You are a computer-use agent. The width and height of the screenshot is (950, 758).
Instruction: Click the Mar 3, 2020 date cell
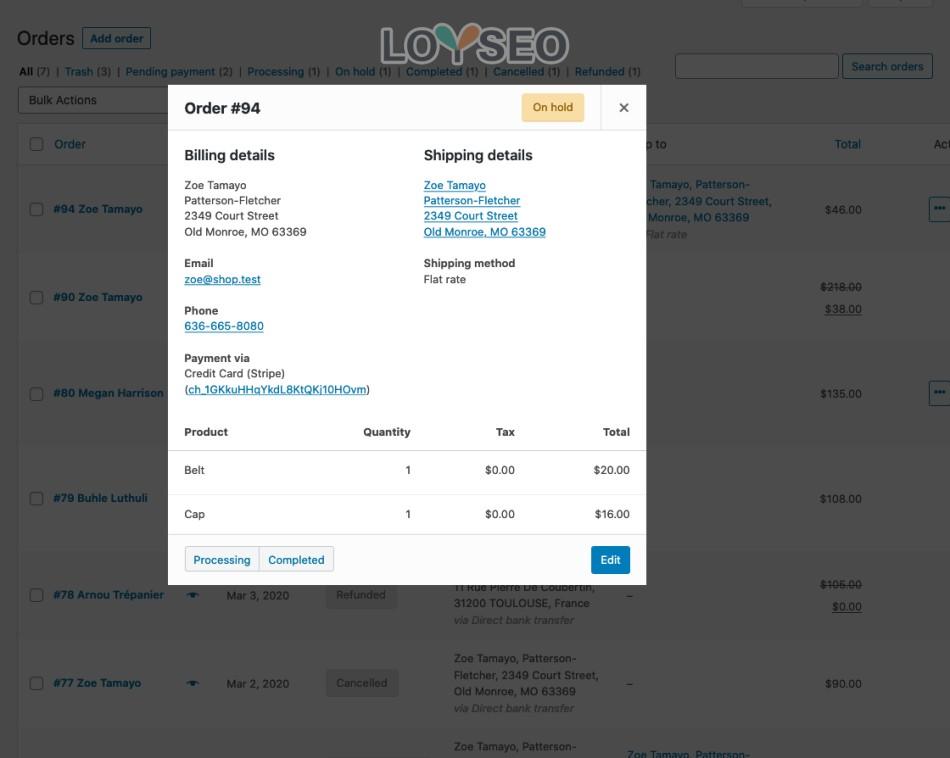point(257,596)
